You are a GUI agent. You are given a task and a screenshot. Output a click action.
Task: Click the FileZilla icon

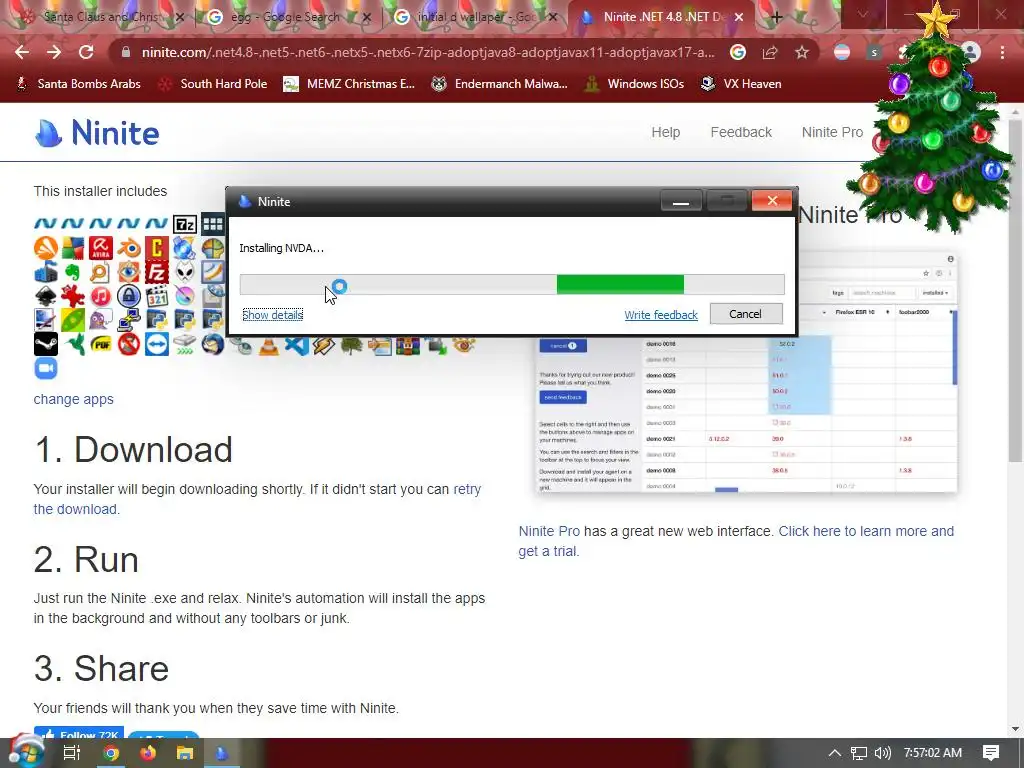point(157,272)
